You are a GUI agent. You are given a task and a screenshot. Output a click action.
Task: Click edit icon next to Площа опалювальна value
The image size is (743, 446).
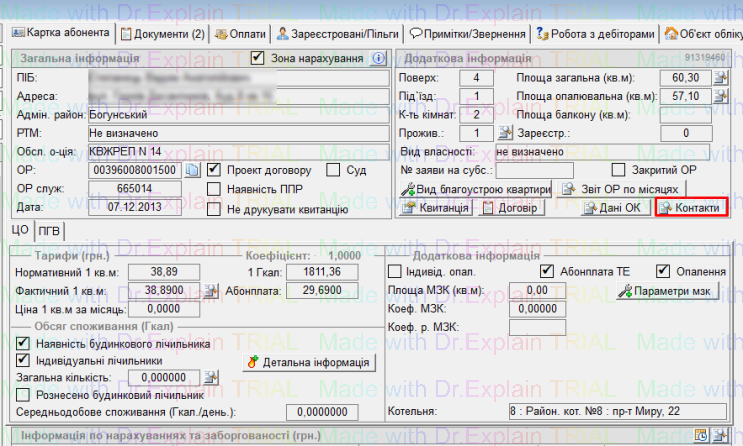[x=712, y=96]
